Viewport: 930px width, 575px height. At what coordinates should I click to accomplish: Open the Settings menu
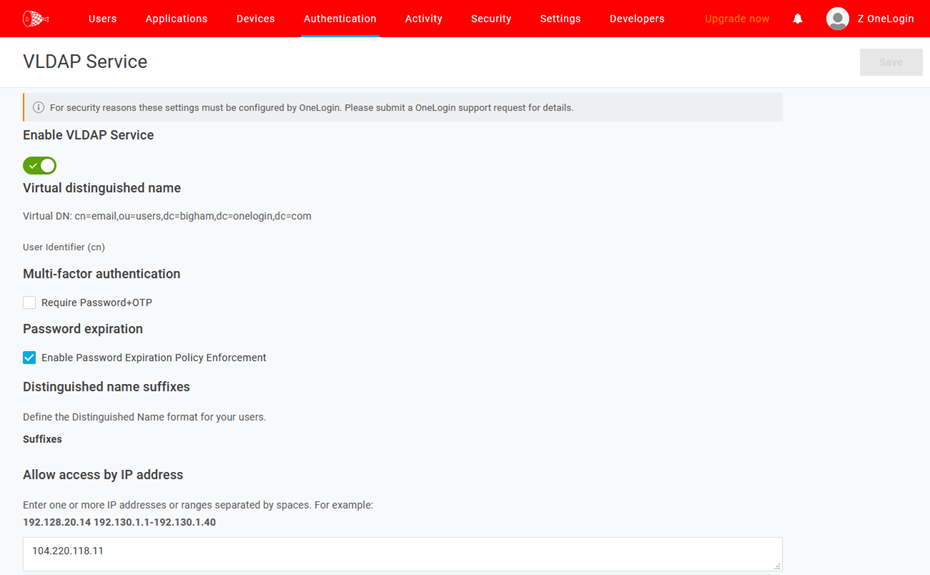click(560, 18)
